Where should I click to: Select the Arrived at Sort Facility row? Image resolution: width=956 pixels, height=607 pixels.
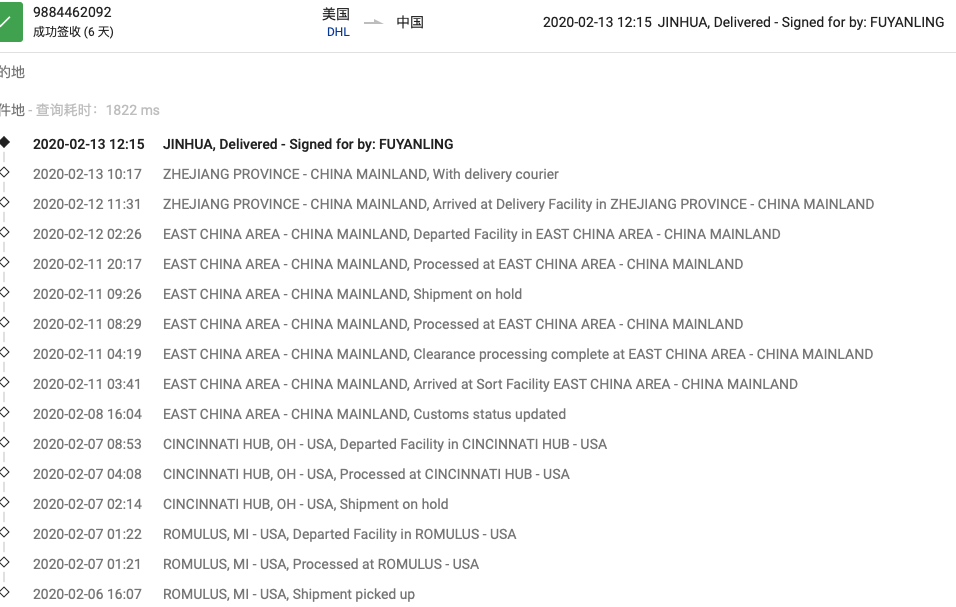(x=415, y=385)
